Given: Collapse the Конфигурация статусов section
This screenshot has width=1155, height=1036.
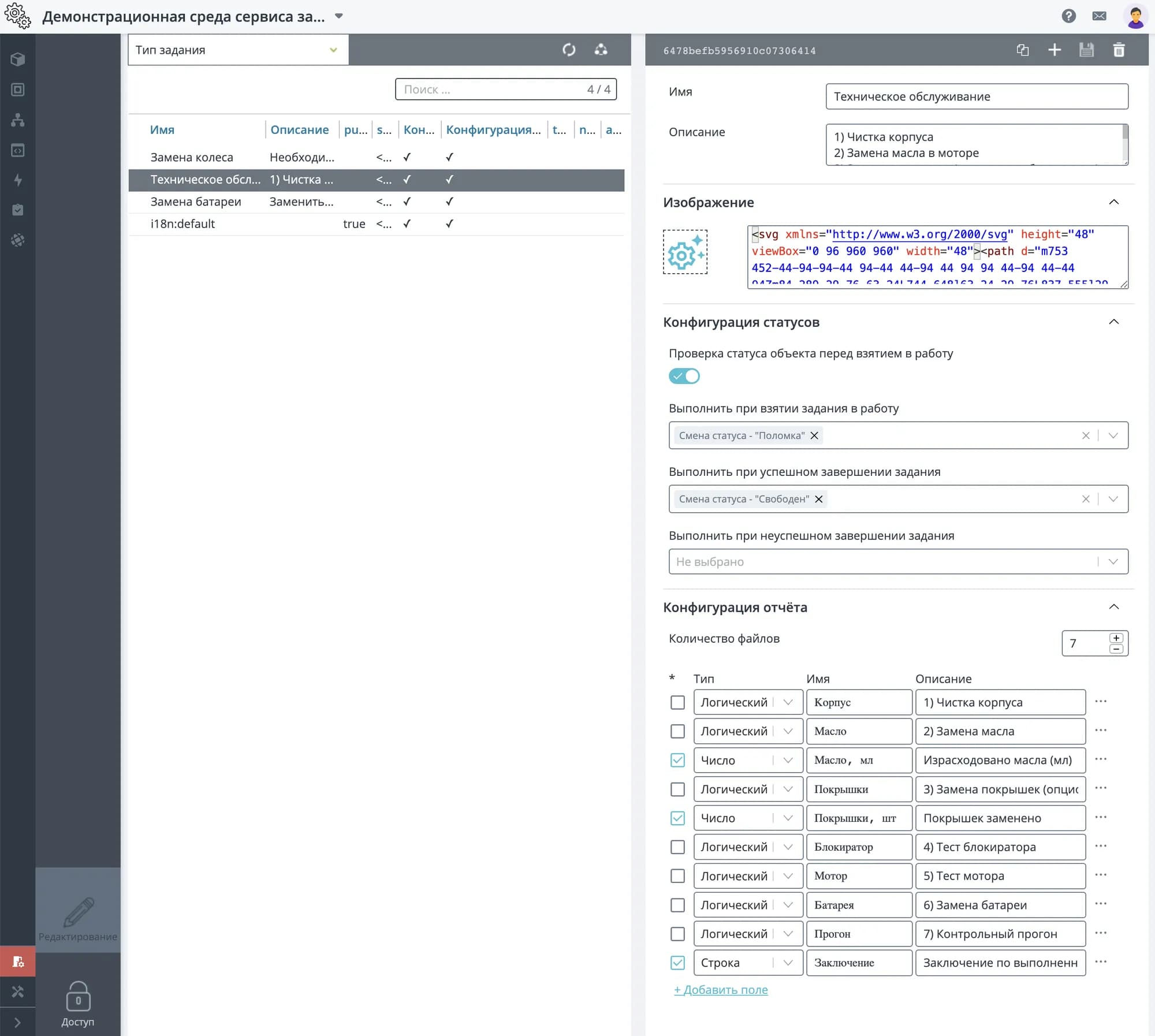Looking at the screenshot, I should 1114,322.
